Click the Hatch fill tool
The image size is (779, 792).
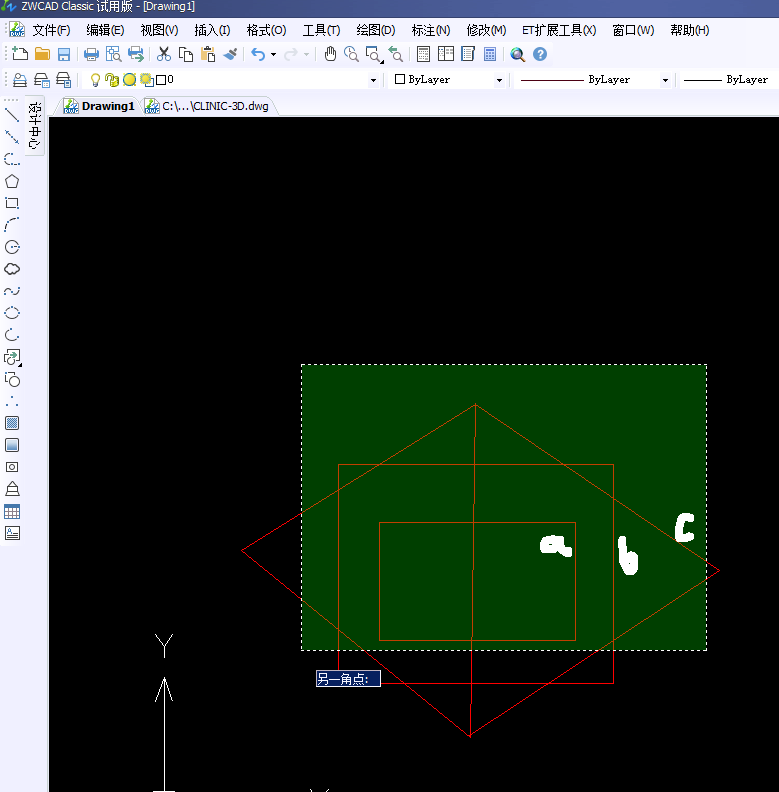tap(12, 423)
